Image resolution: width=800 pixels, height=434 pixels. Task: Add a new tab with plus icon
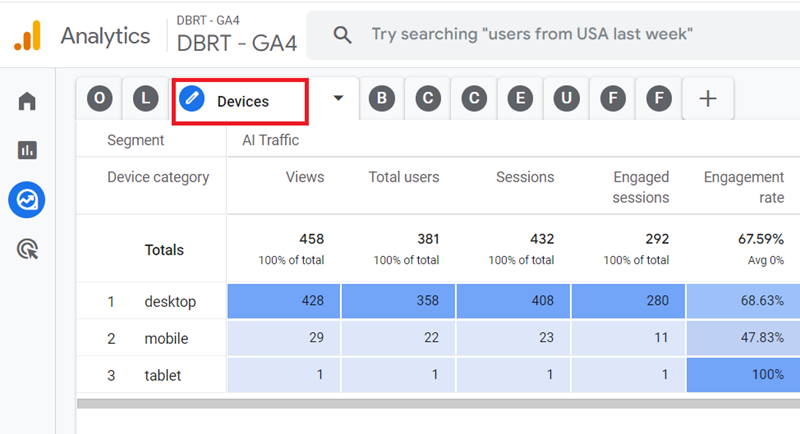(708, 98)
